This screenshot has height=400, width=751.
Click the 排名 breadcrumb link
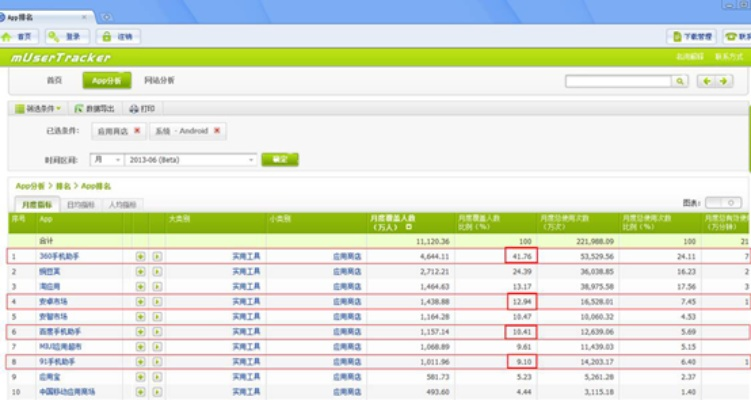(63, 186)
